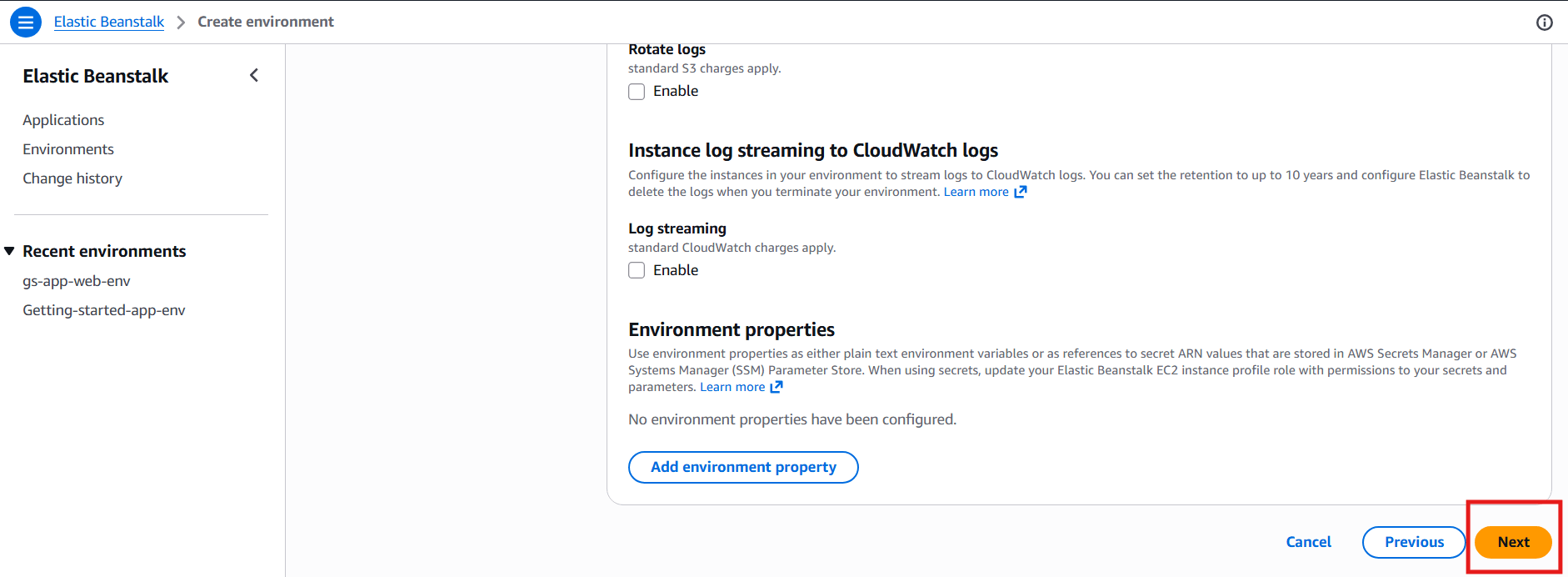This screenshot has height=577, width=1568.
Task: Open external link icon beside properties Learn more
Action: click(777, 387)
